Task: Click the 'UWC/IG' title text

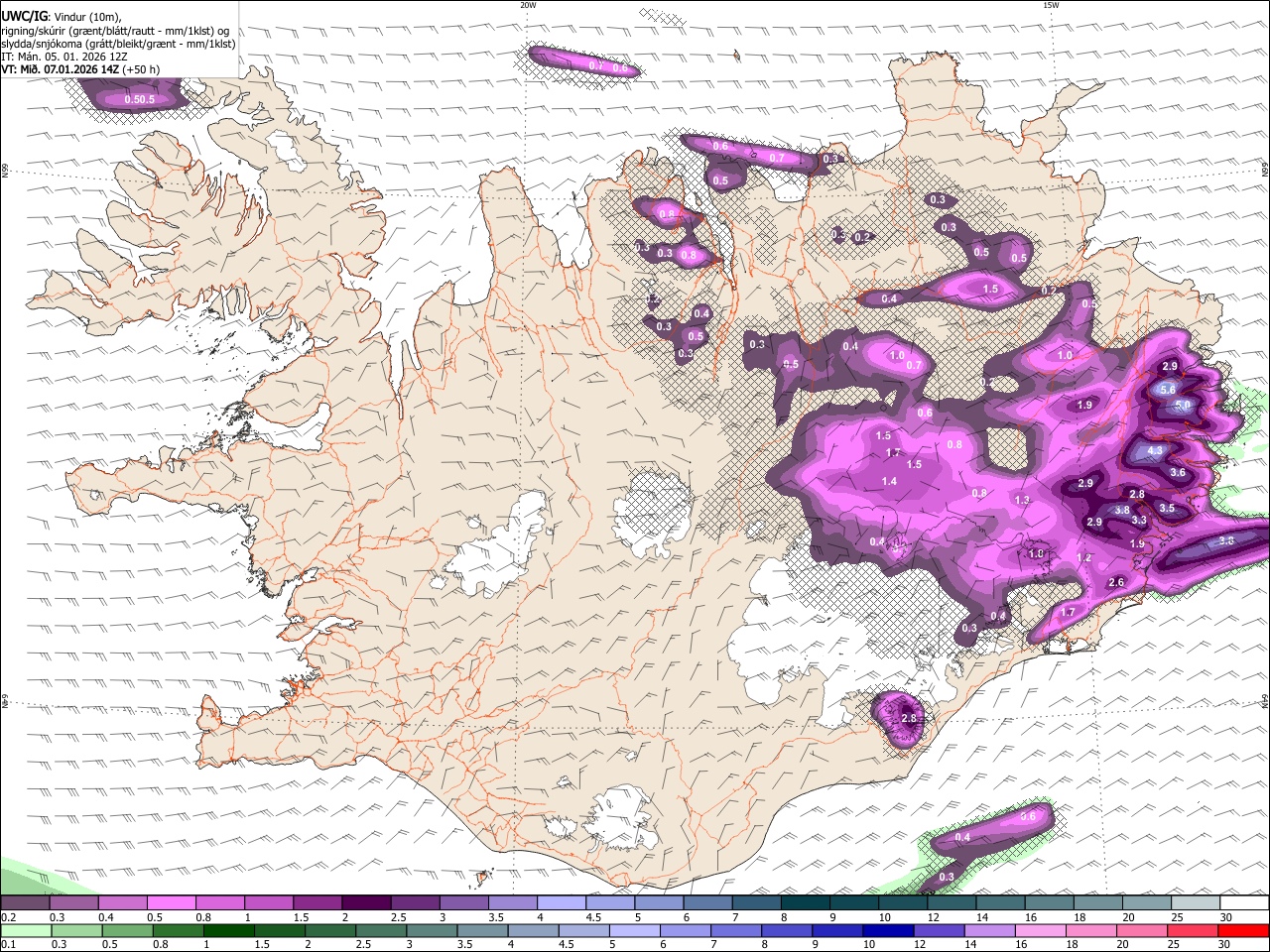Action: (x=23, y=17)
